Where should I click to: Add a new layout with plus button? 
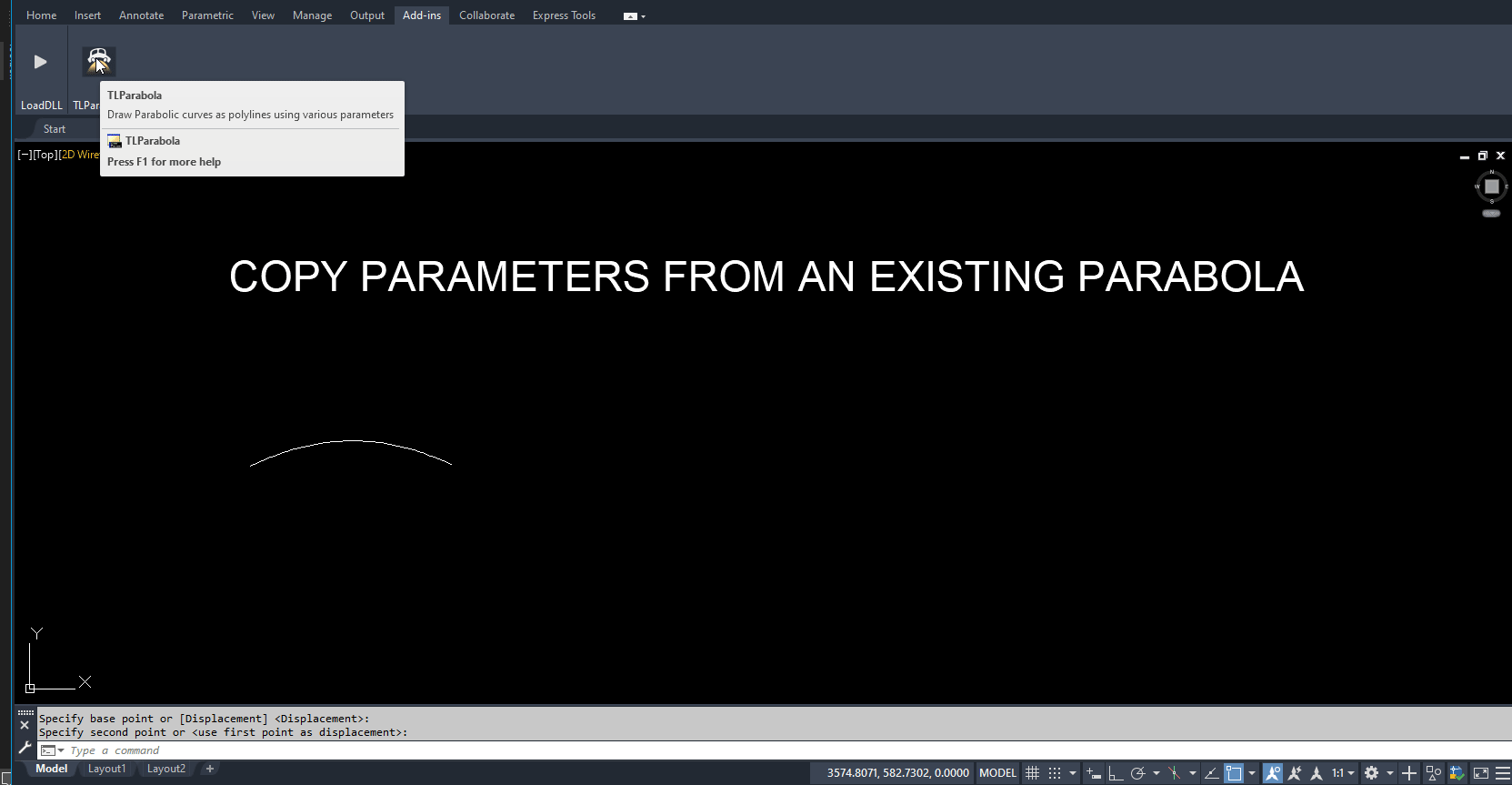[x=210, y=769]
